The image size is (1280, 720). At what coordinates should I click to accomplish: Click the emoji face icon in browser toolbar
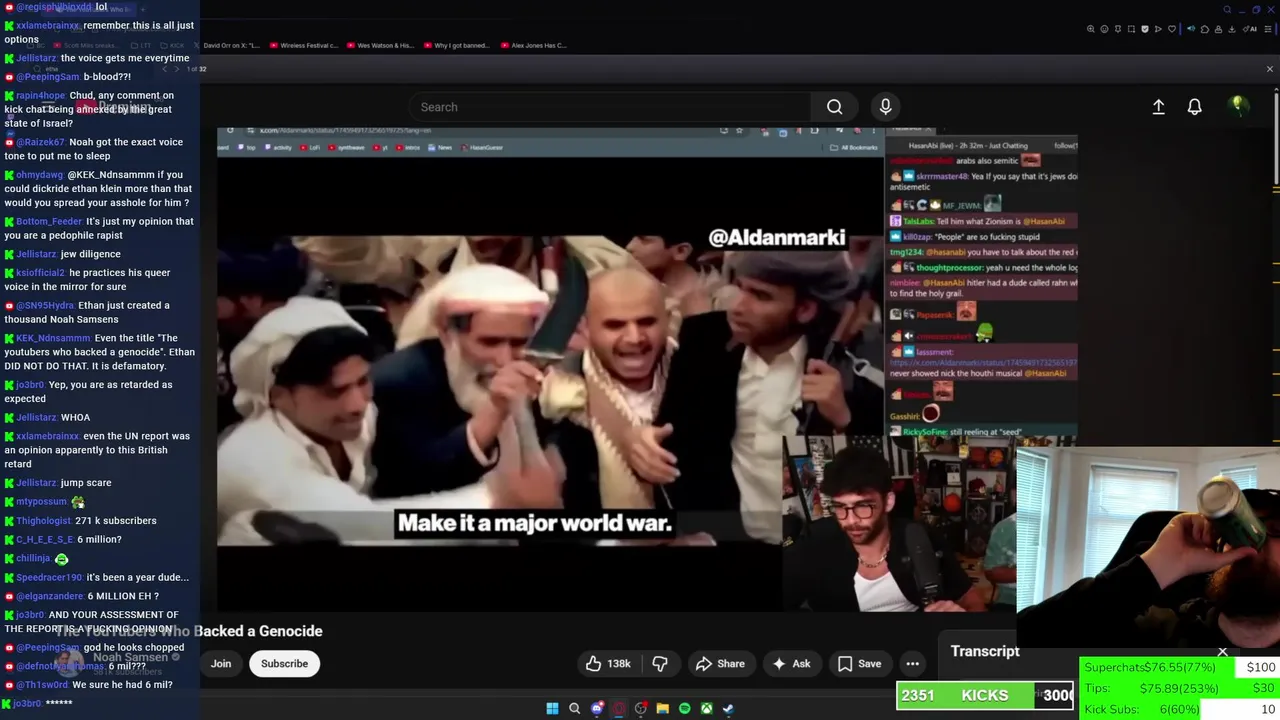tap(1105, 29)
